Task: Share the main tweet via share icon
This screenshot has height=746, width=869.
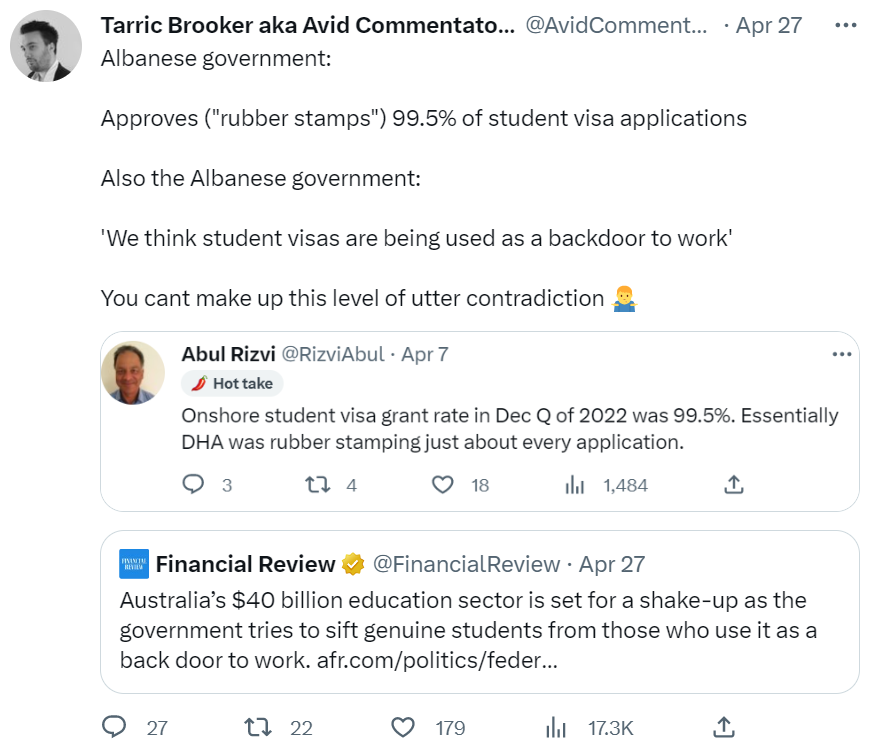Action: pyautogui.click(x=727, y=727)
